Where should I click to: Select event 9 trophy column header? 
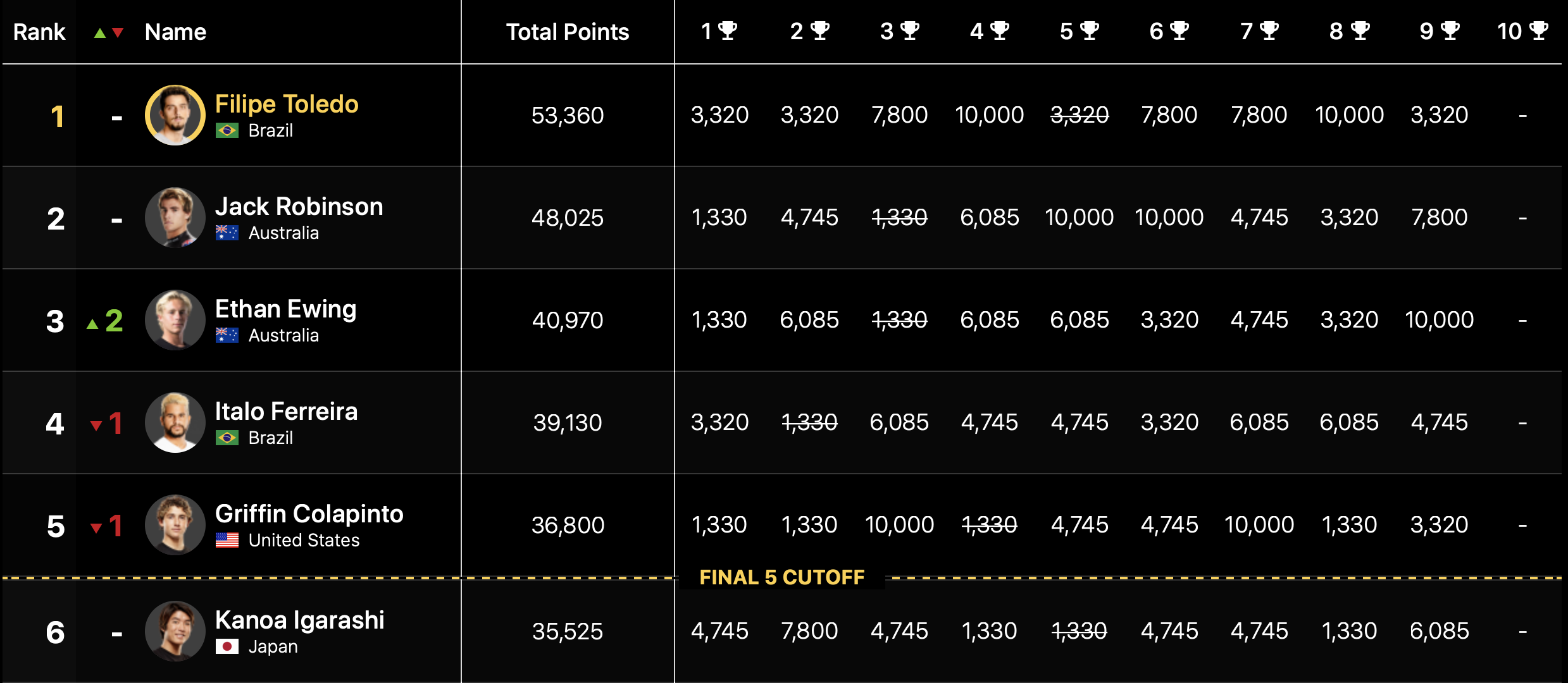coord(1439,31)
